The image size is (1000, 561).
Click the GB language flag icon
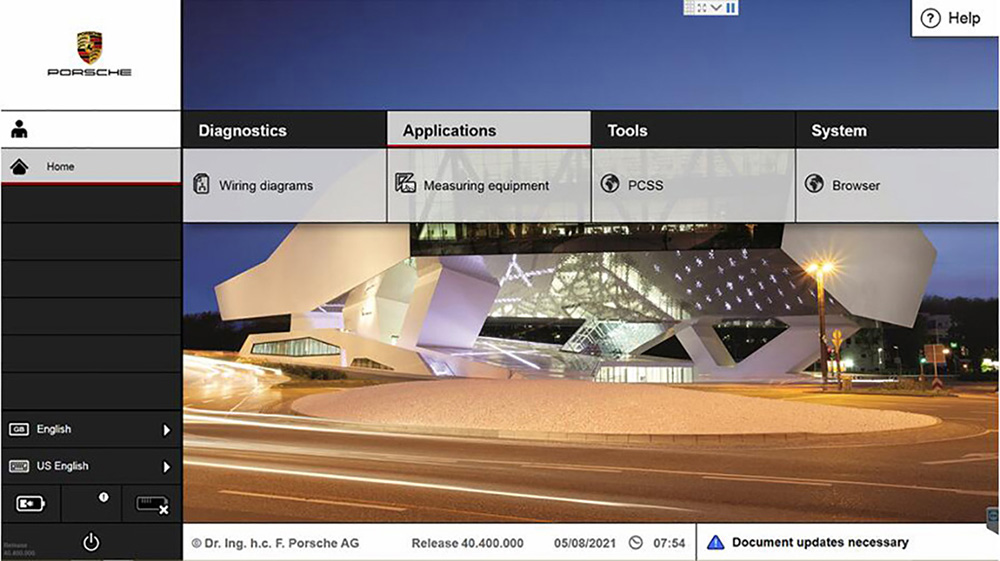click(x=18, y=430)
